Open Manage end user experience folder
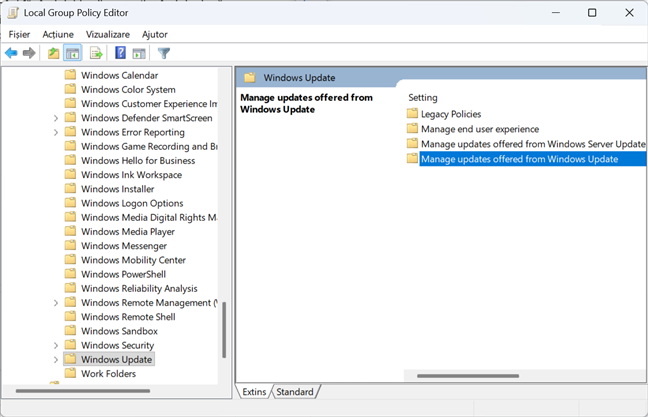Viewport: 648px width, 417px height. [x=480, y=129]
